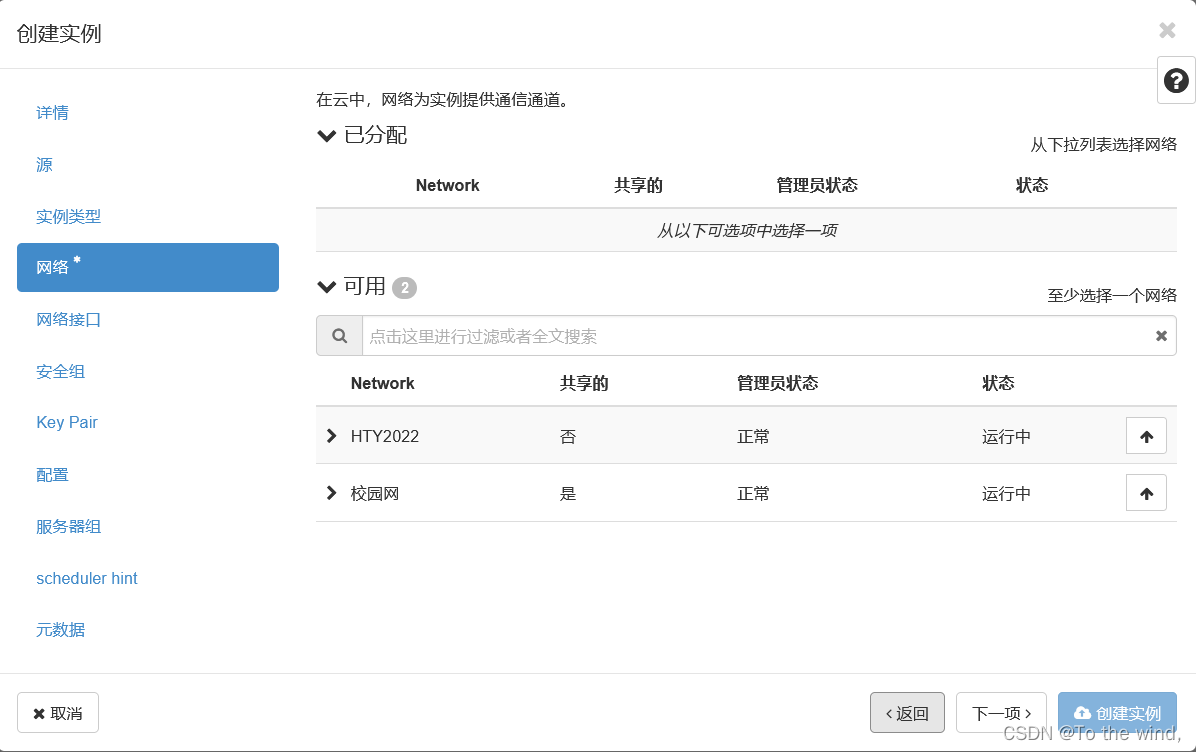Click the help question mark icon

[x=1175, y=80]
